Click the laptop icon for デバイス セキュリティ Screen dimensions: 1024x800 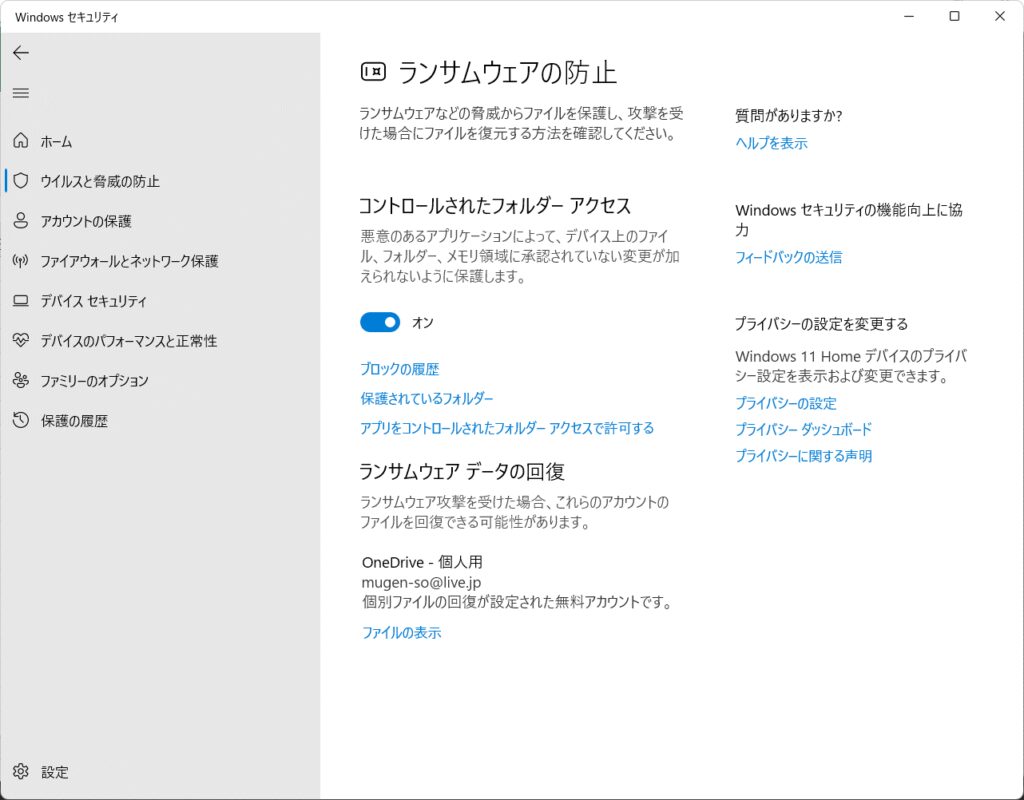pos(21,300)
